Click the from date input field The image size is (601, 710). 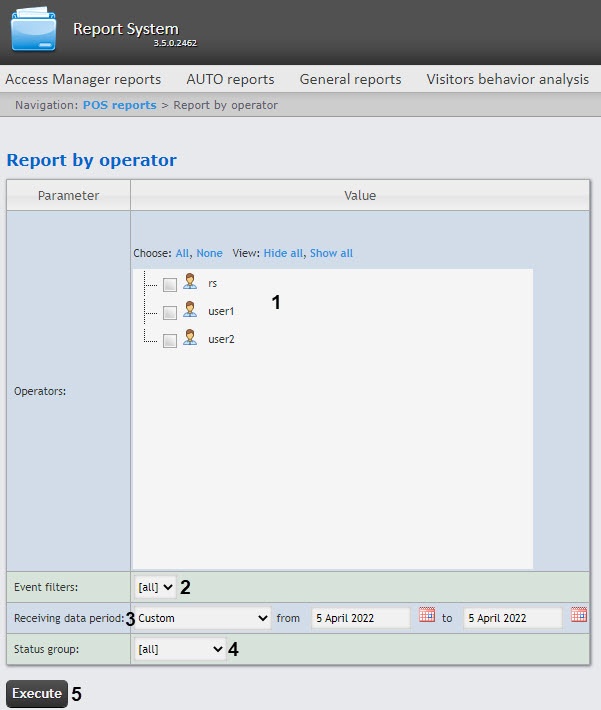[361, 618]
